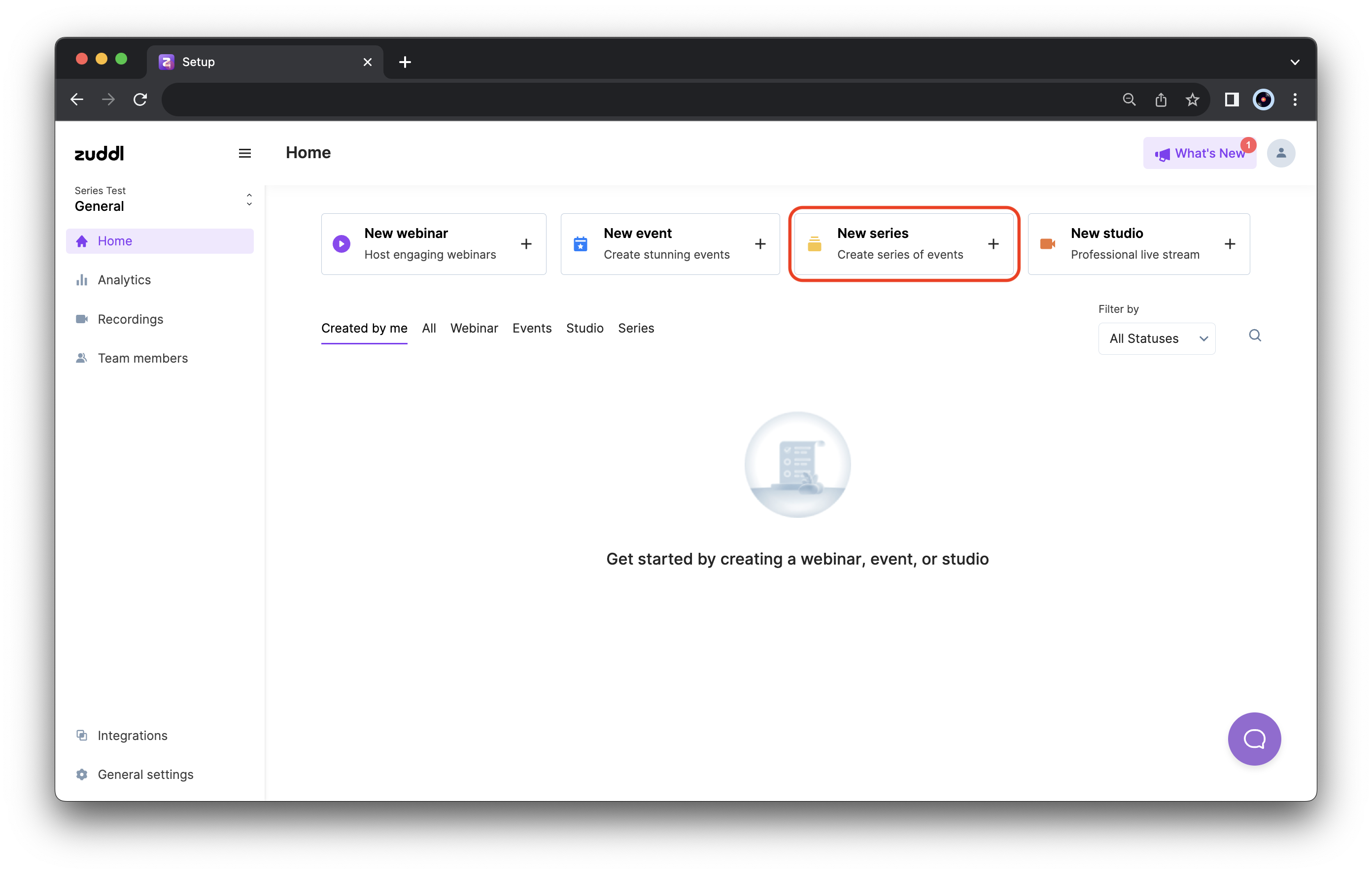Click the Events tab in content filter
This screenshot has width=1372, height=874.
(x=531, y=327)
